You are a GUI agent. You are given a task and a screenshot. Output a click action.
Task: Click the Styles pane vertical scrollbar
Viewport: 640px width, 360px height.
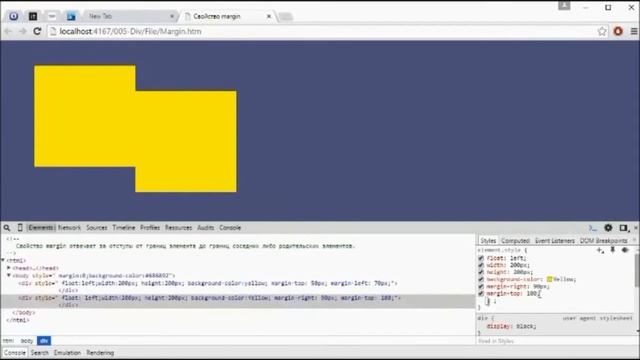tap(637, 271)
